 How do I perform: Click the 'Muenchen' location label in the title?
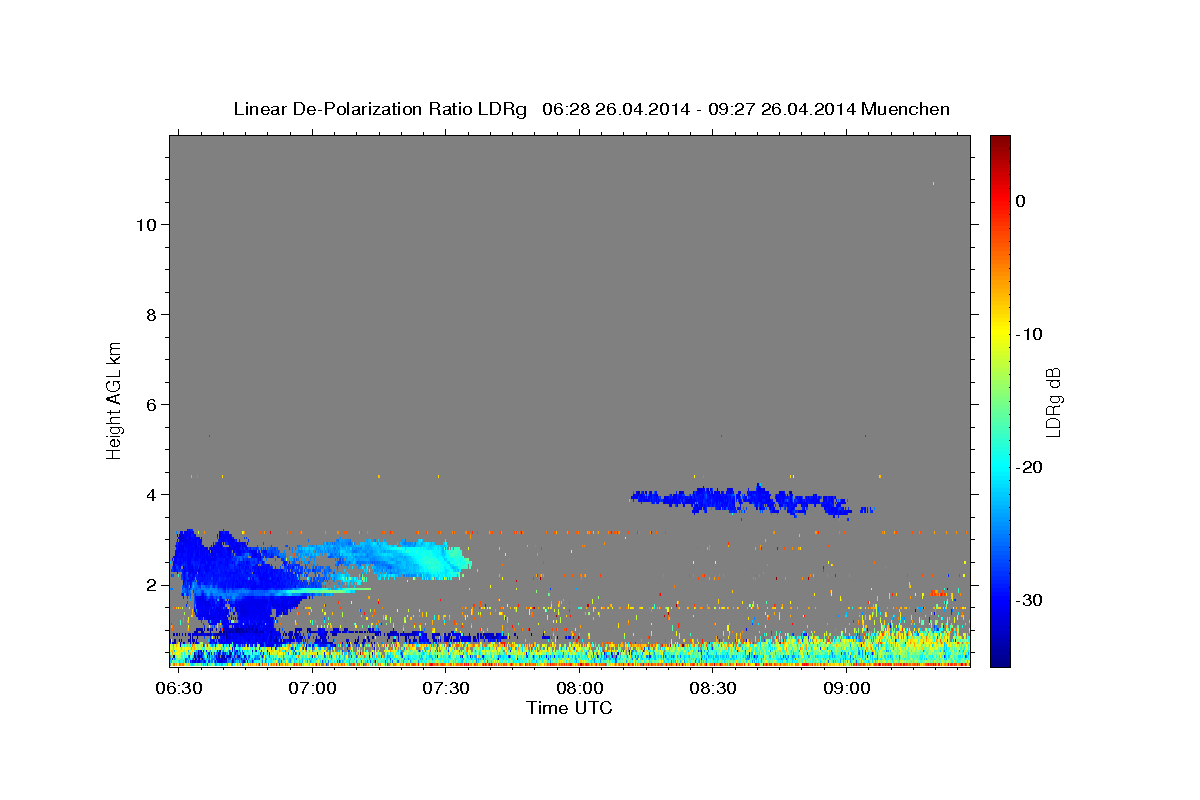[906, 109]
